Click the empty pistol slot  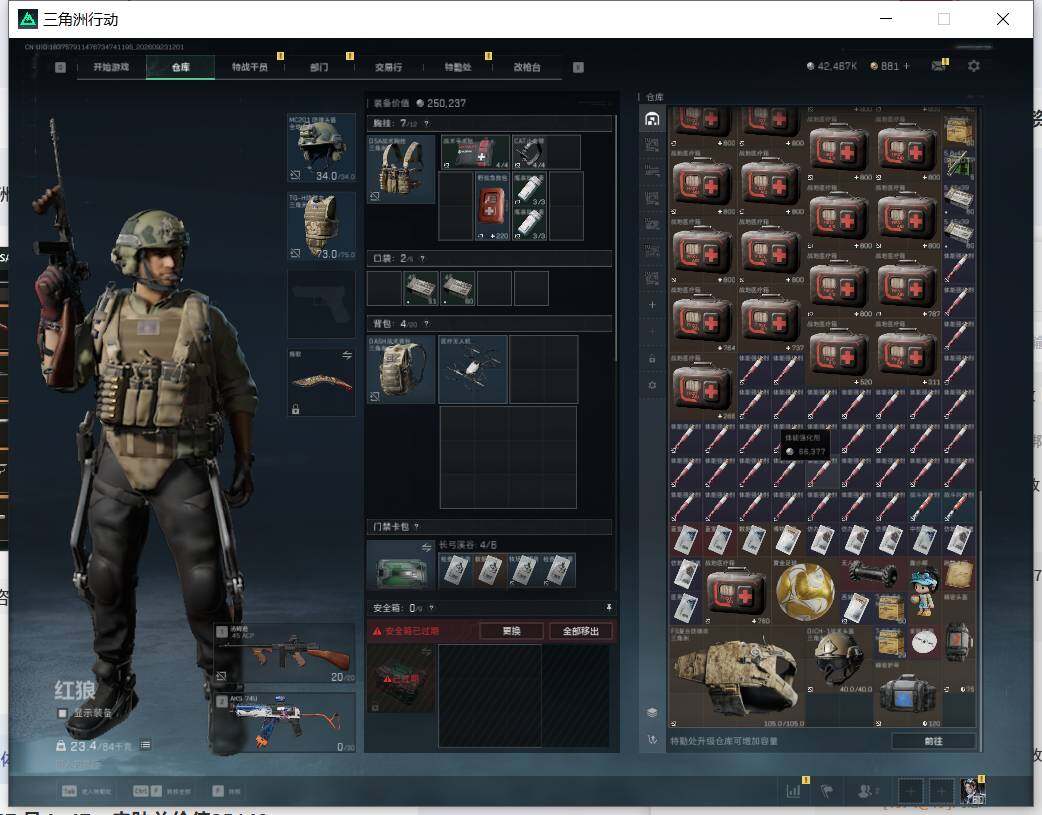pos(321,304)
